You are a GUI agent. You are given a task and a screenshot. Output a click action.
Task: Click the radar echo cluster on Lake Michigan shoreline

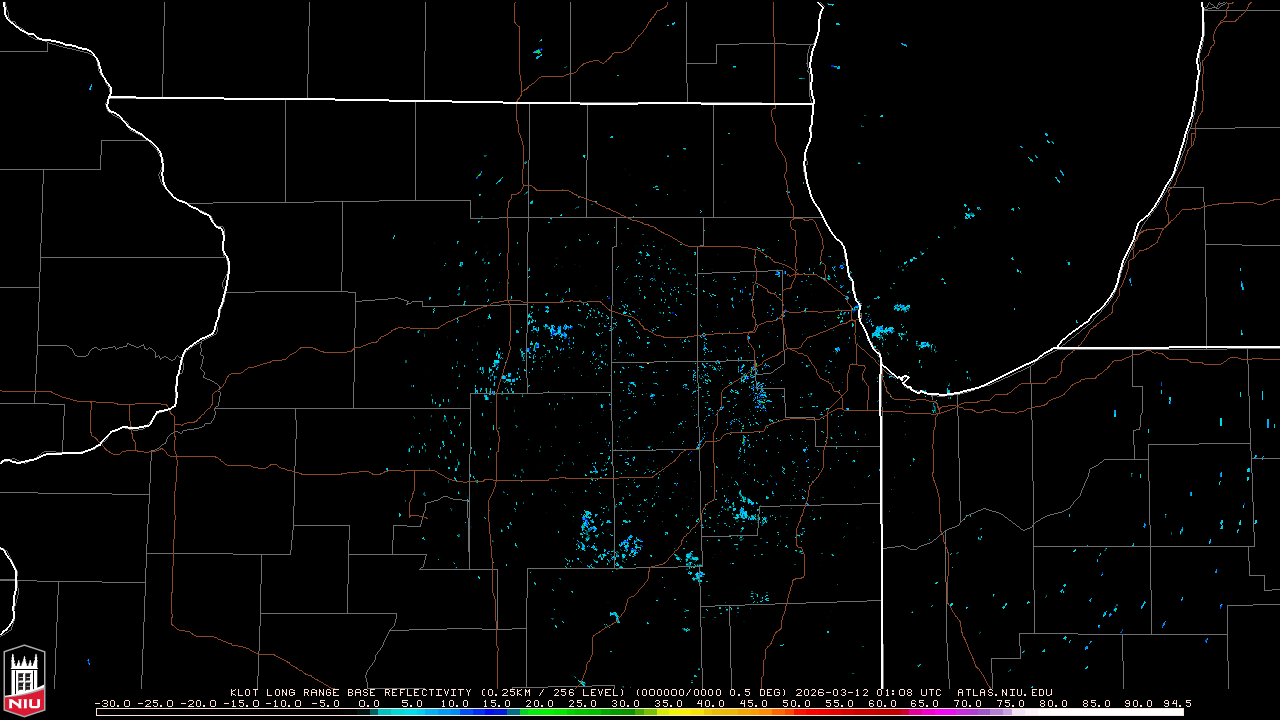[x=882, y=330]
